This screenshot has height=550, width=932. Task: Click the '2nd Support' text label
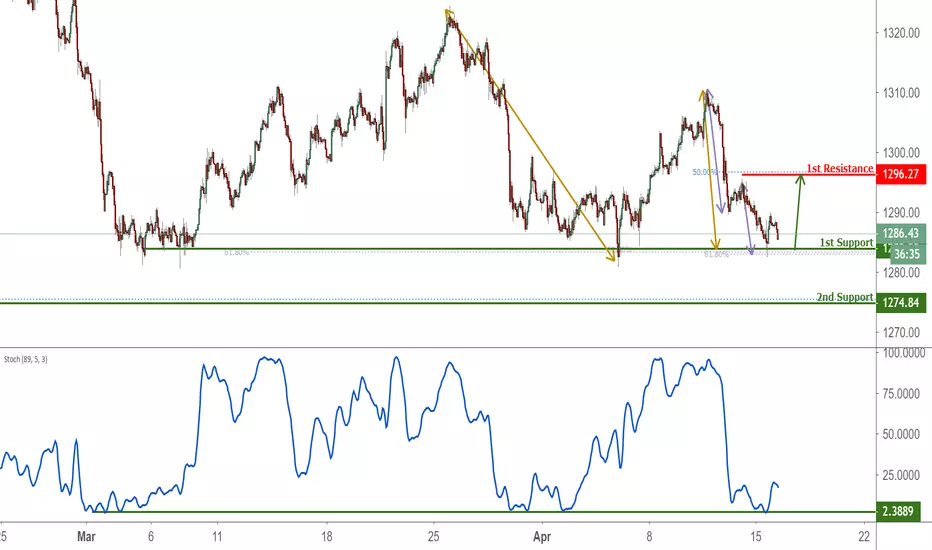tap(845, 297)
